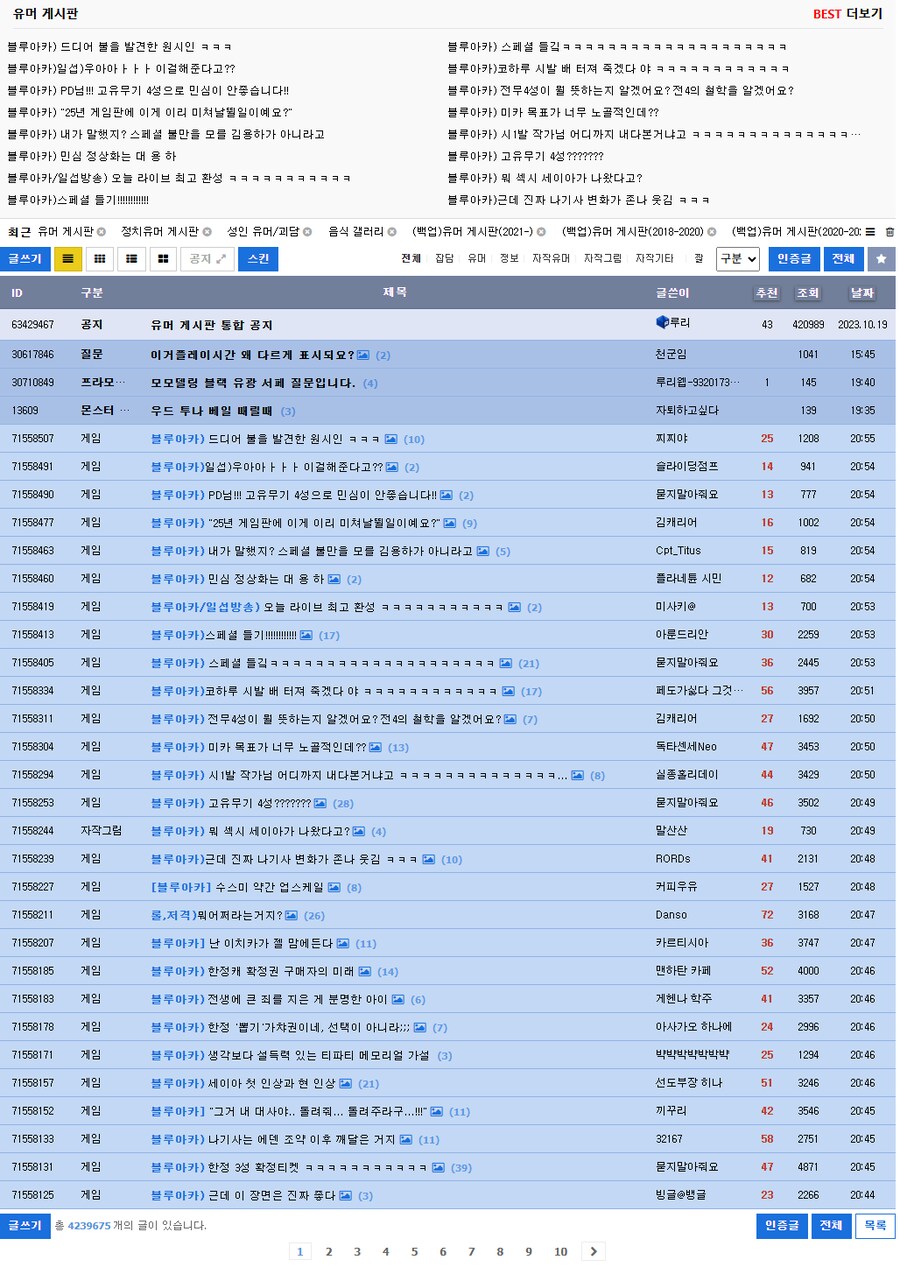Viewport: 900px width, 1267px height.
Task: Open comment count (39) on 한정 3성 post
Action: [x=461, y=1167]
